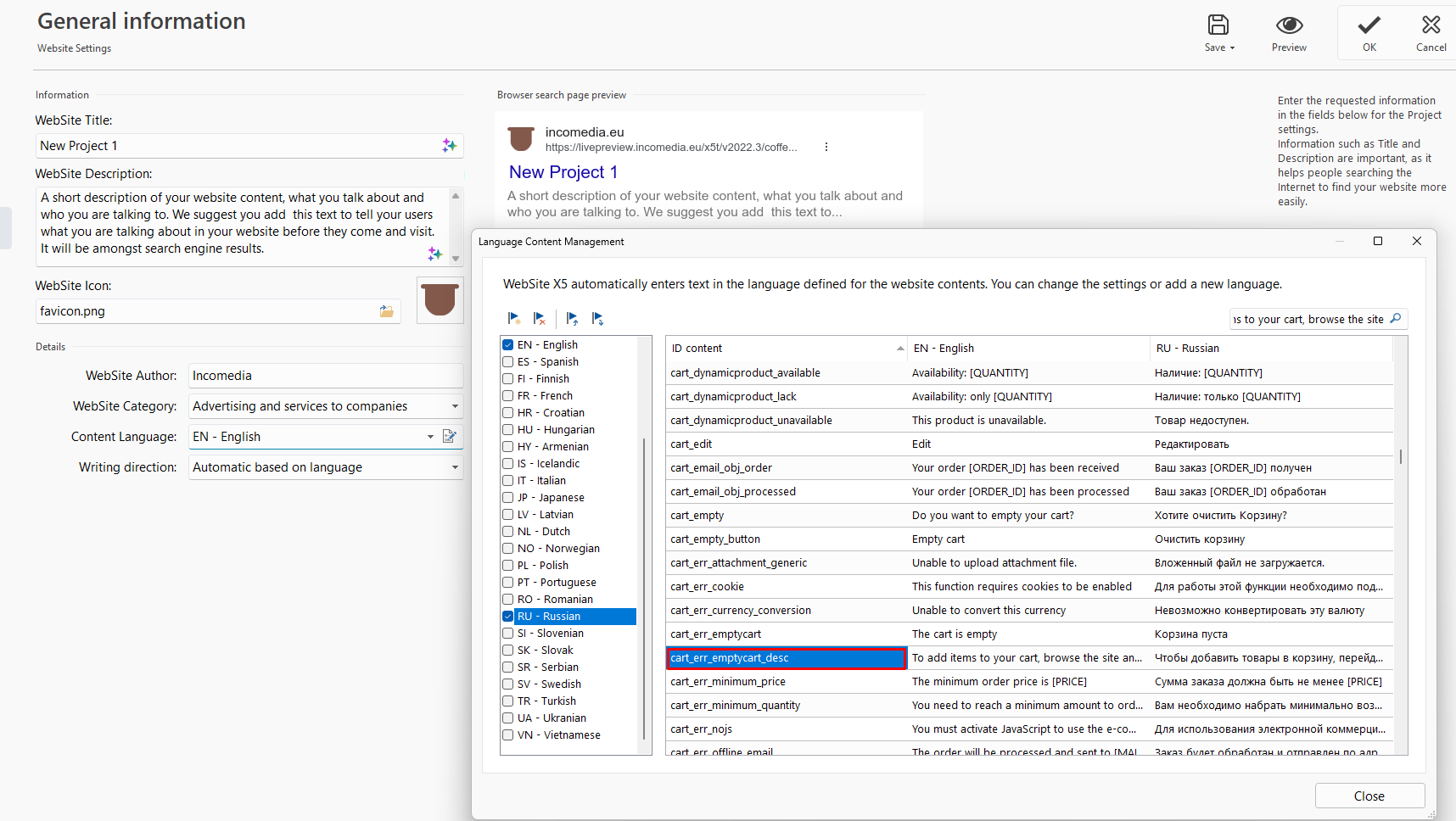Enable the FR - French checkbox
This screenshot has width=1456, height=821.
(x=508, y=396)
